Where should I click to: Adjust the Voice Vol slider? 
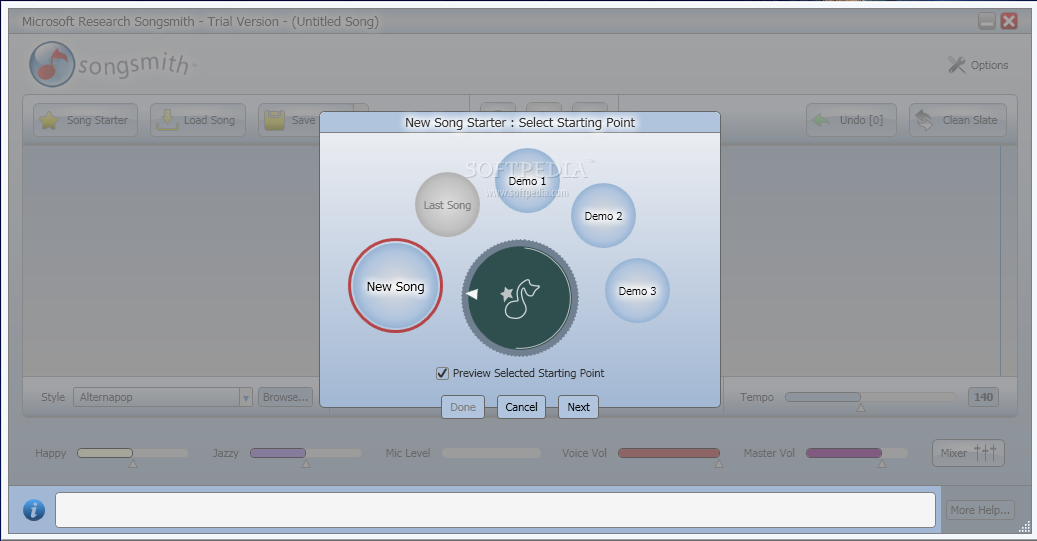669,453
